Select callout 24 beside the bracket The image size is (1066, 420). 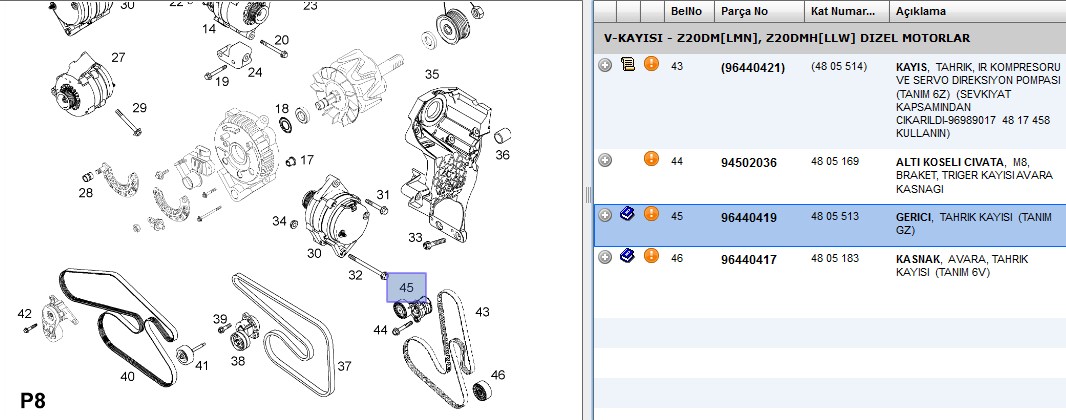[254, 72]
